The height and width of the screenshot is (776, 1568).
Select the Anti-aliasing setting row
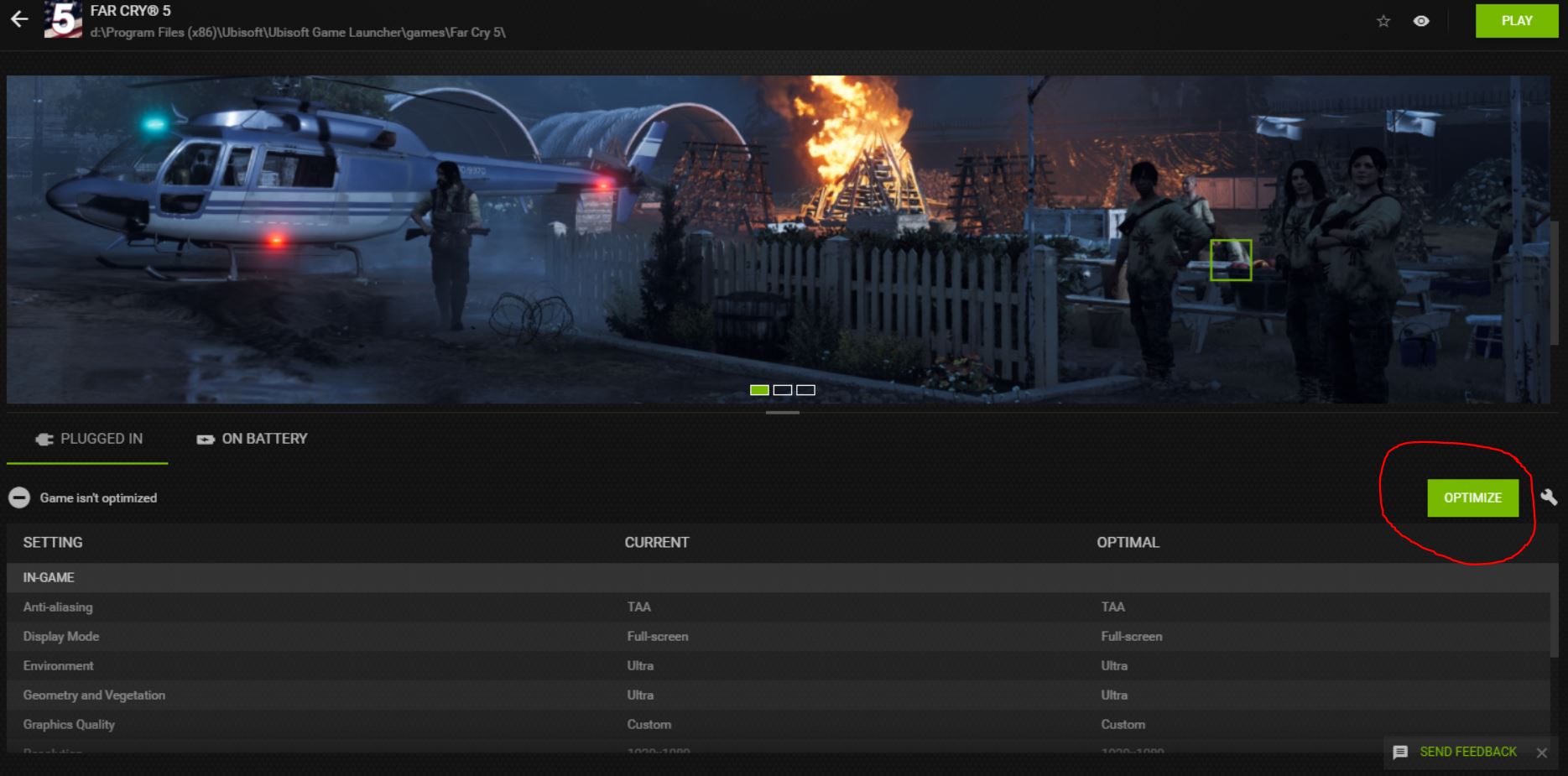tap(779, 607)
